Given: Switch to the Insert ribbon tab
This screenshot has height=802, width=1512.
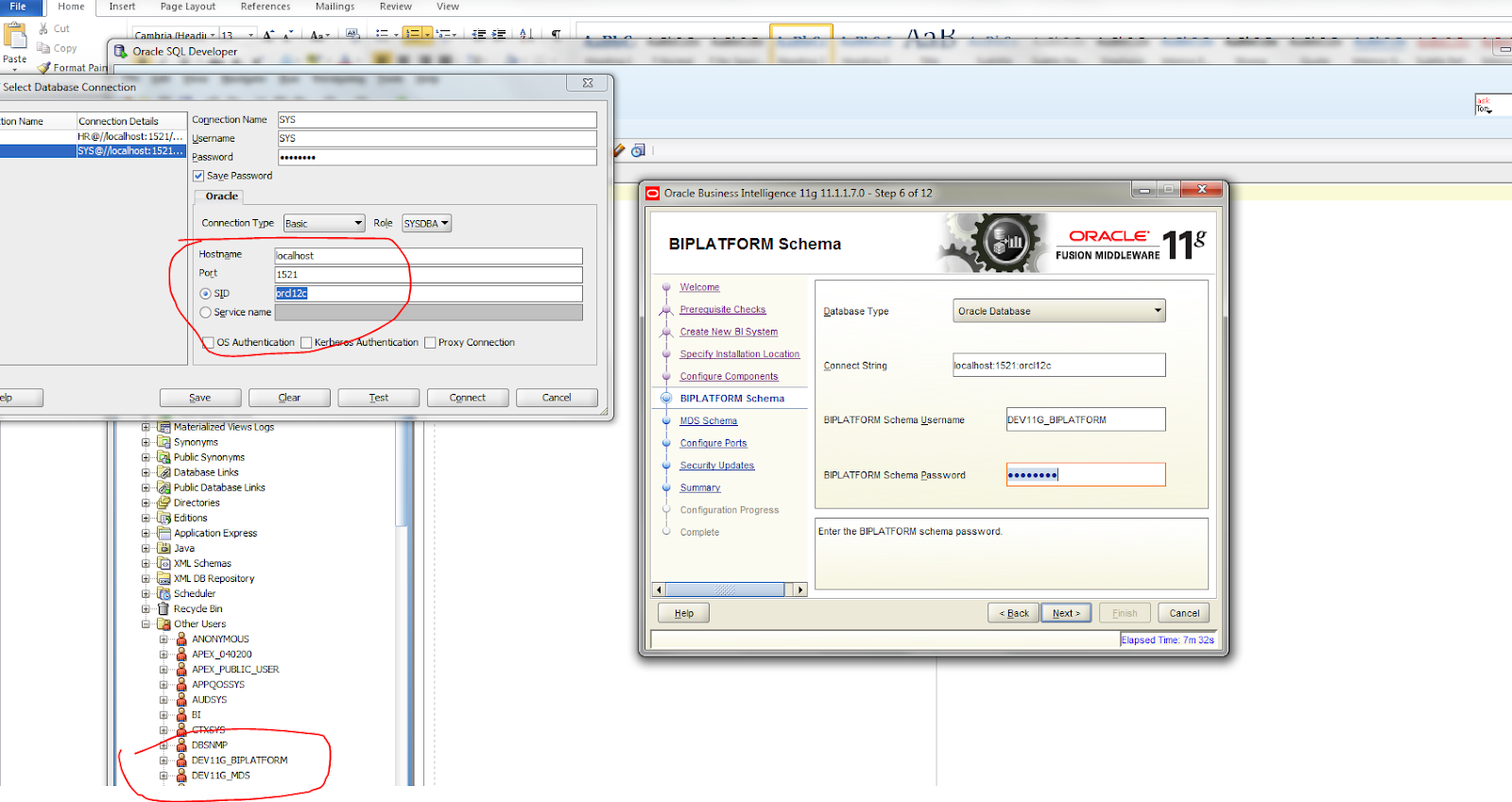Looking at the screenshot, I should coord(122,7).
